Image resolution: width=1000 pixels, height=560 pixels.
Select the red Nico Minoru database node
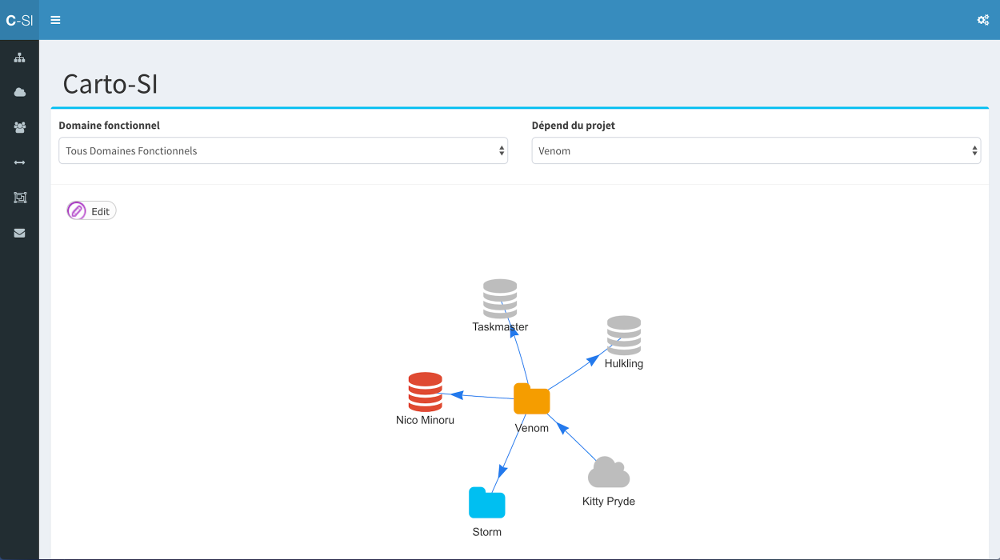pos(425,392)
